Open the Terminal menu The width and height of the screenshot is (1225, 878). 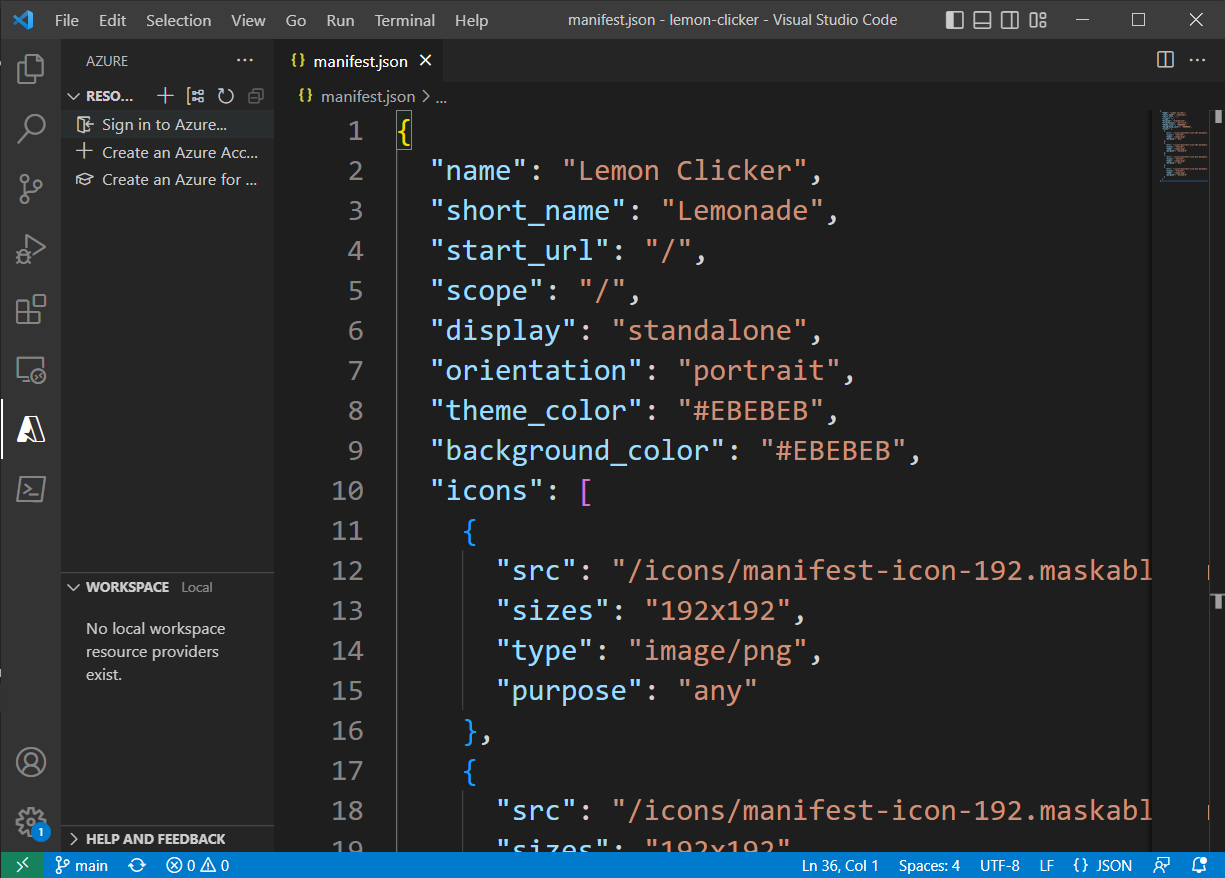(x=404, y=20)
